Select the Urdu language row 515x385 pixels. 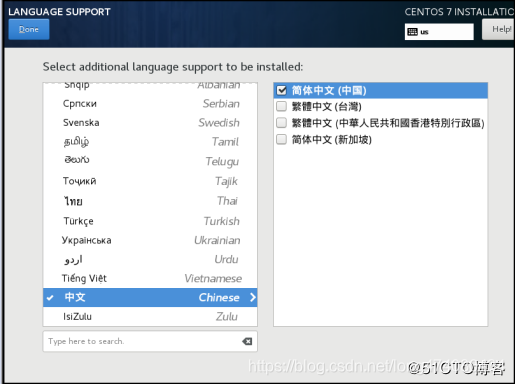[x=150, y=259]
